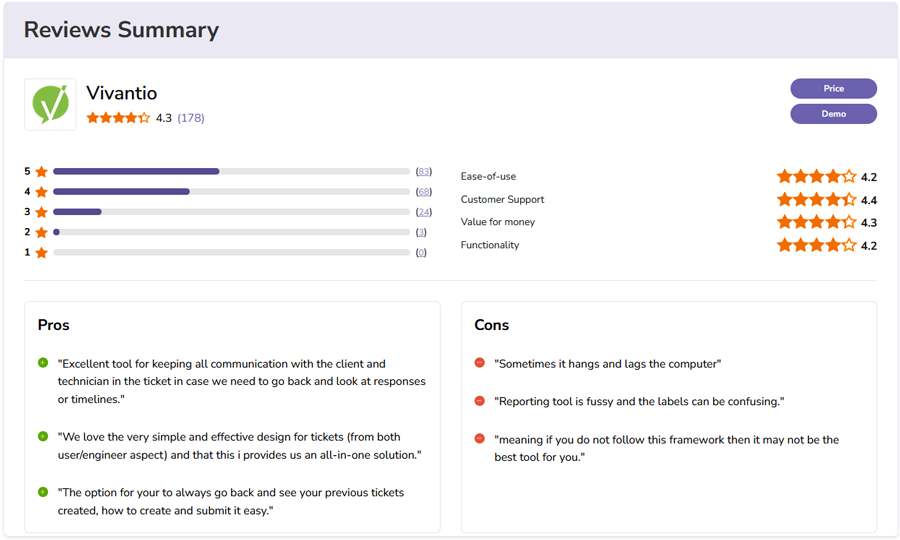Screen dimensions: 900x540
Task: Click the Cons heading
Action: point(491,325)
